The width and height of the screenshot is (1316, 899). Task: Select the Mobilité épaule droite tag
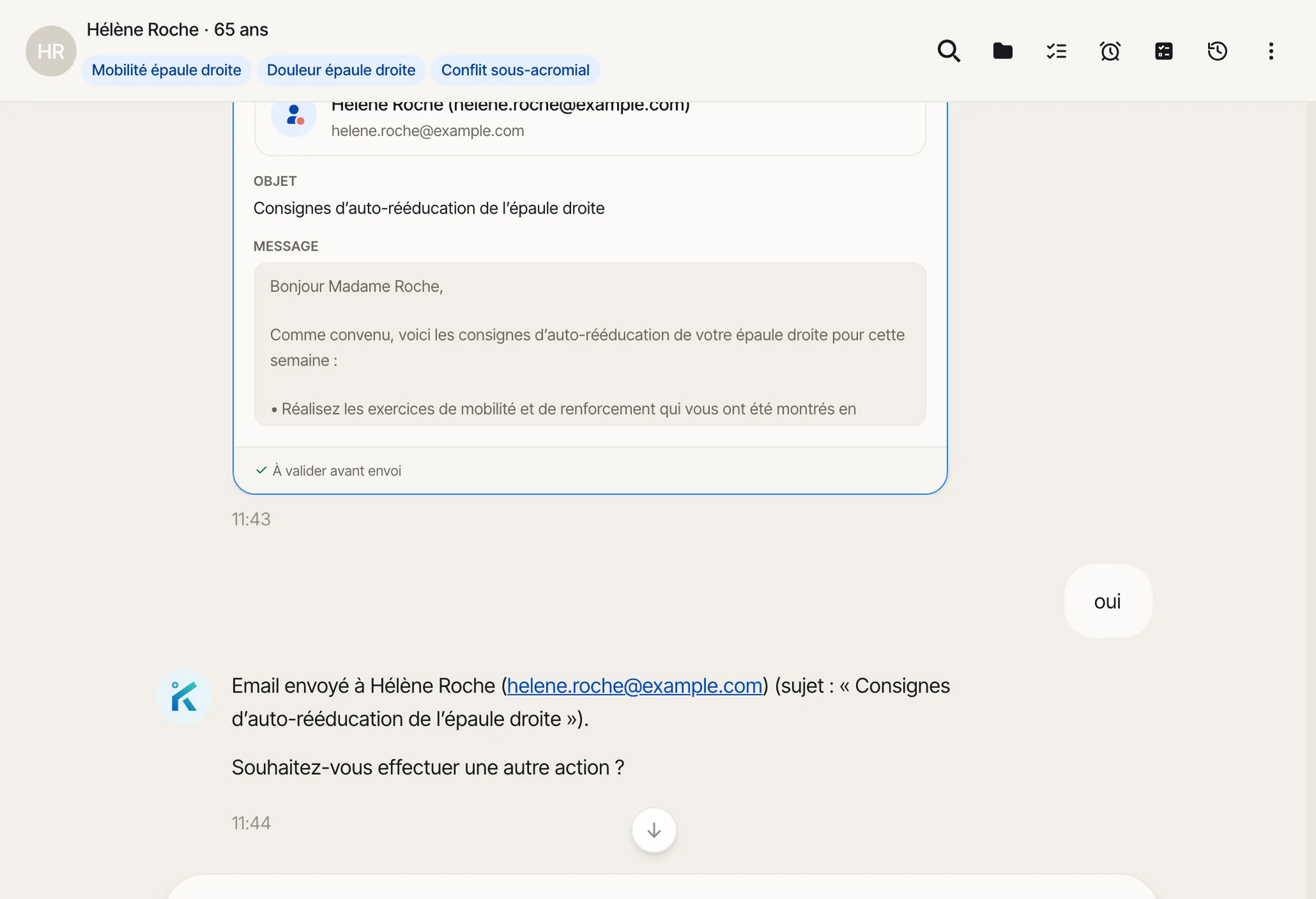(x=166, y=70)
